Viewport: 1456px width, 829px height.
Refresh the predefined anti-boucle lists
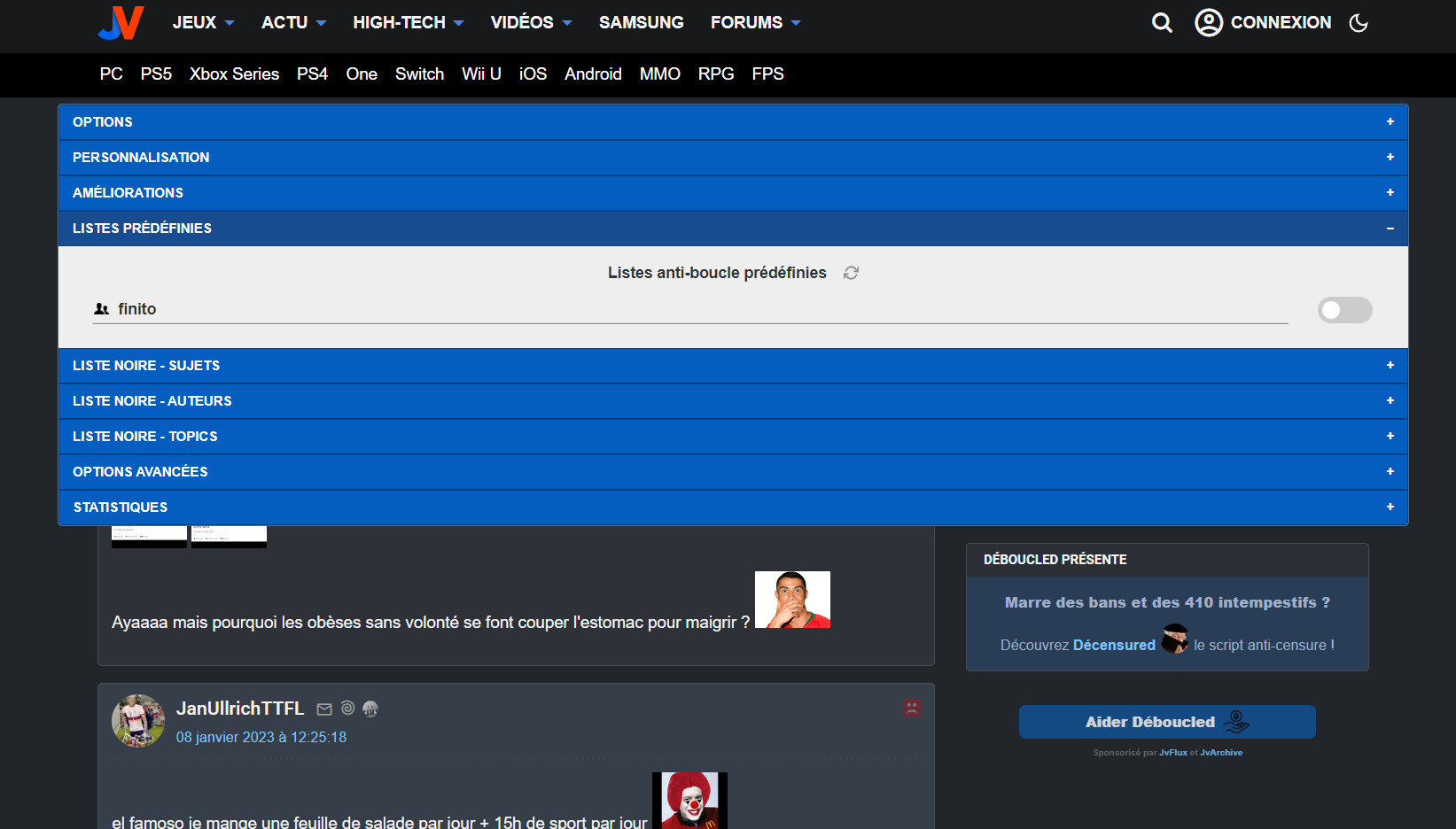[851, 273]
